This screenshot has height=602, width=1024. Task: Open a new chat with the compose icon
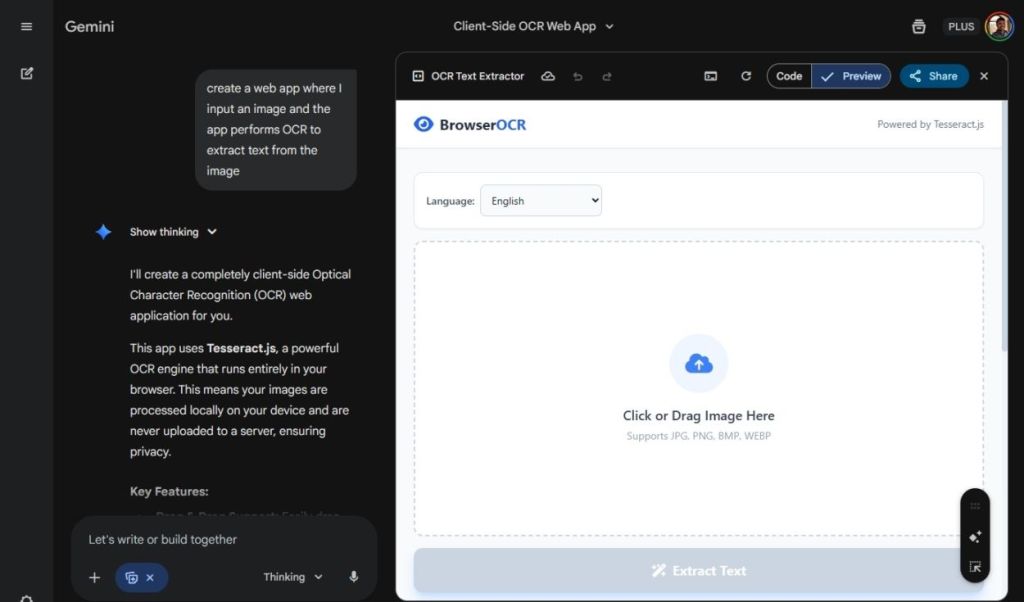(x=26, y=73)
